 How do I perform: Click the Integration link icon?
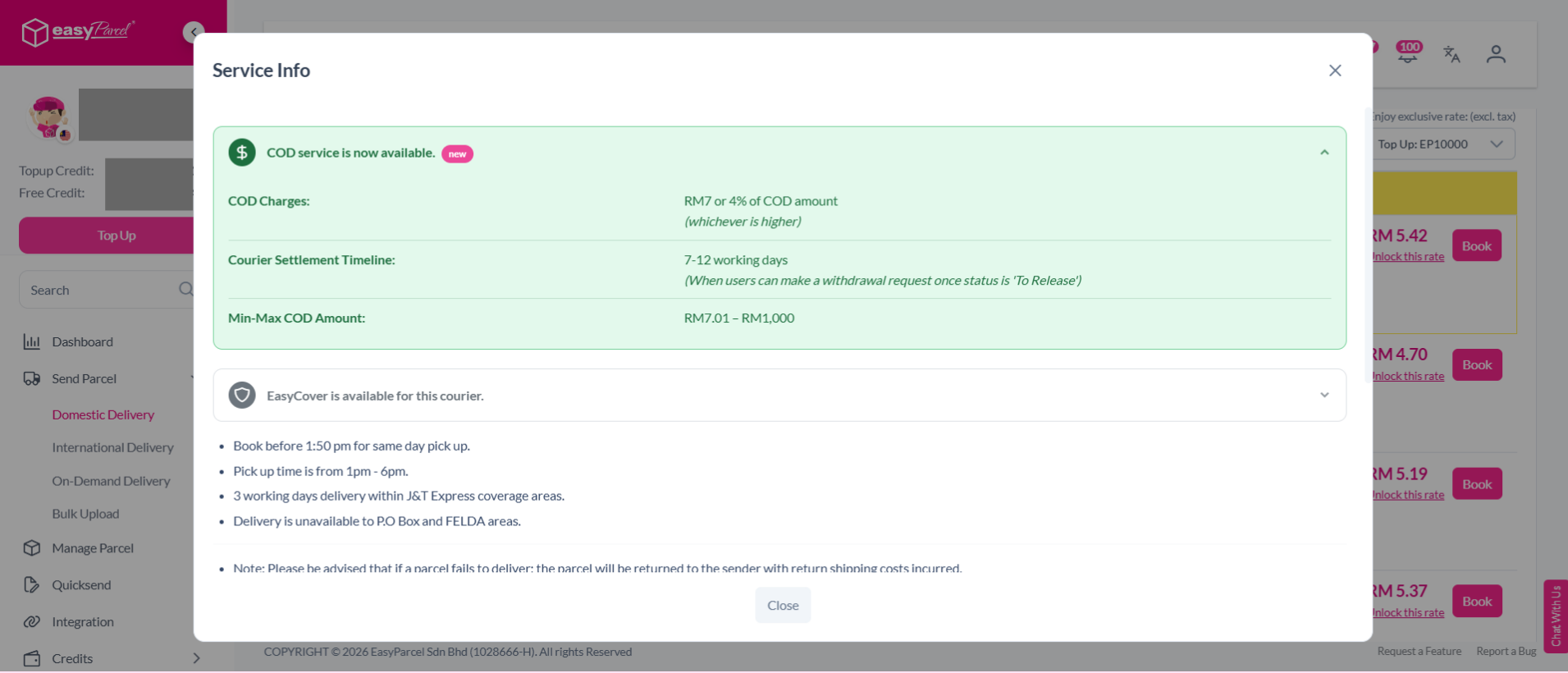[32, 621]
